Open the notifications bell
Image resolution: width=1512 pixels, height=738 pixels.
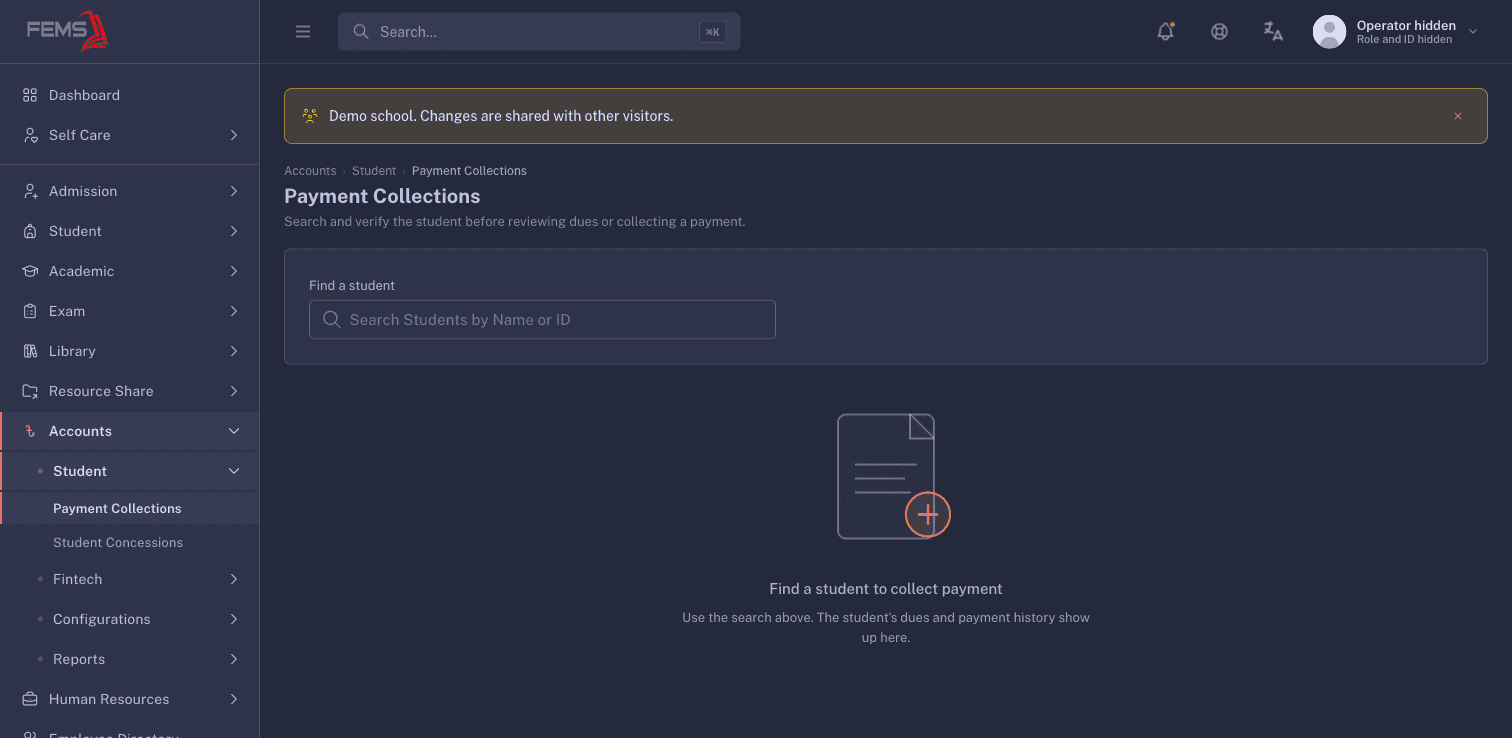1165,31
